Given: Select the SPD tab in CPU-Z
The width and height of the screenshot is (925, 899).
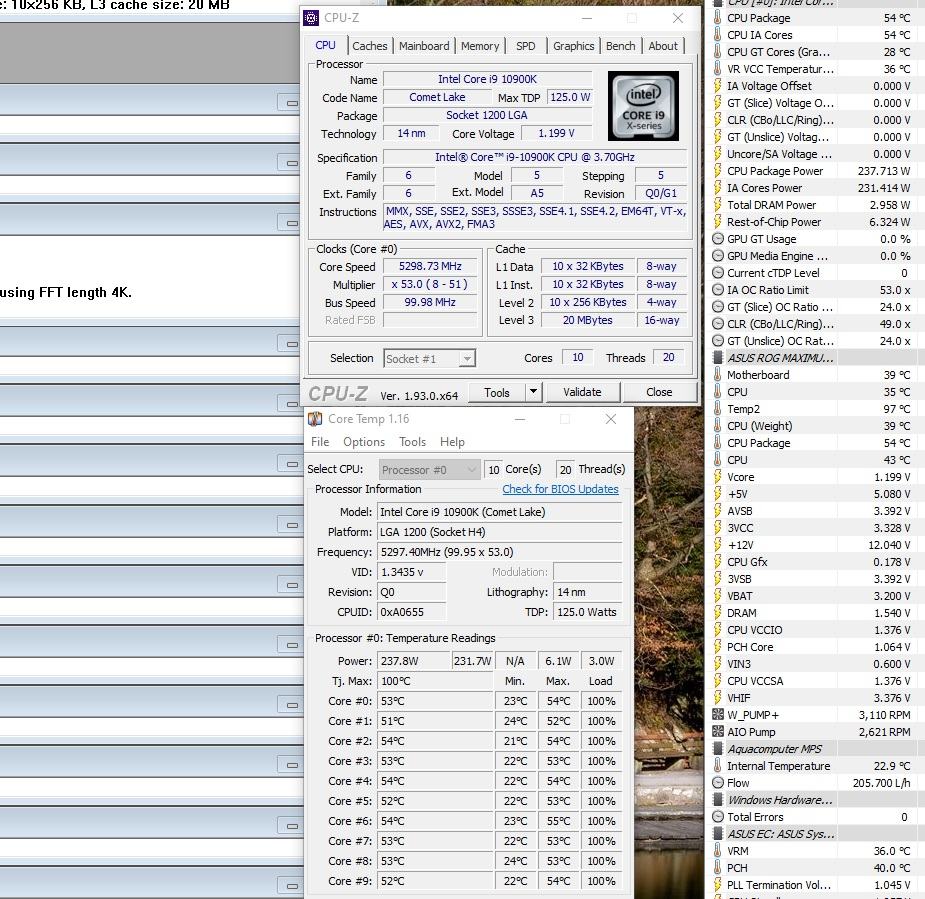Looking at the screenshot, I should tap(526, 46).
